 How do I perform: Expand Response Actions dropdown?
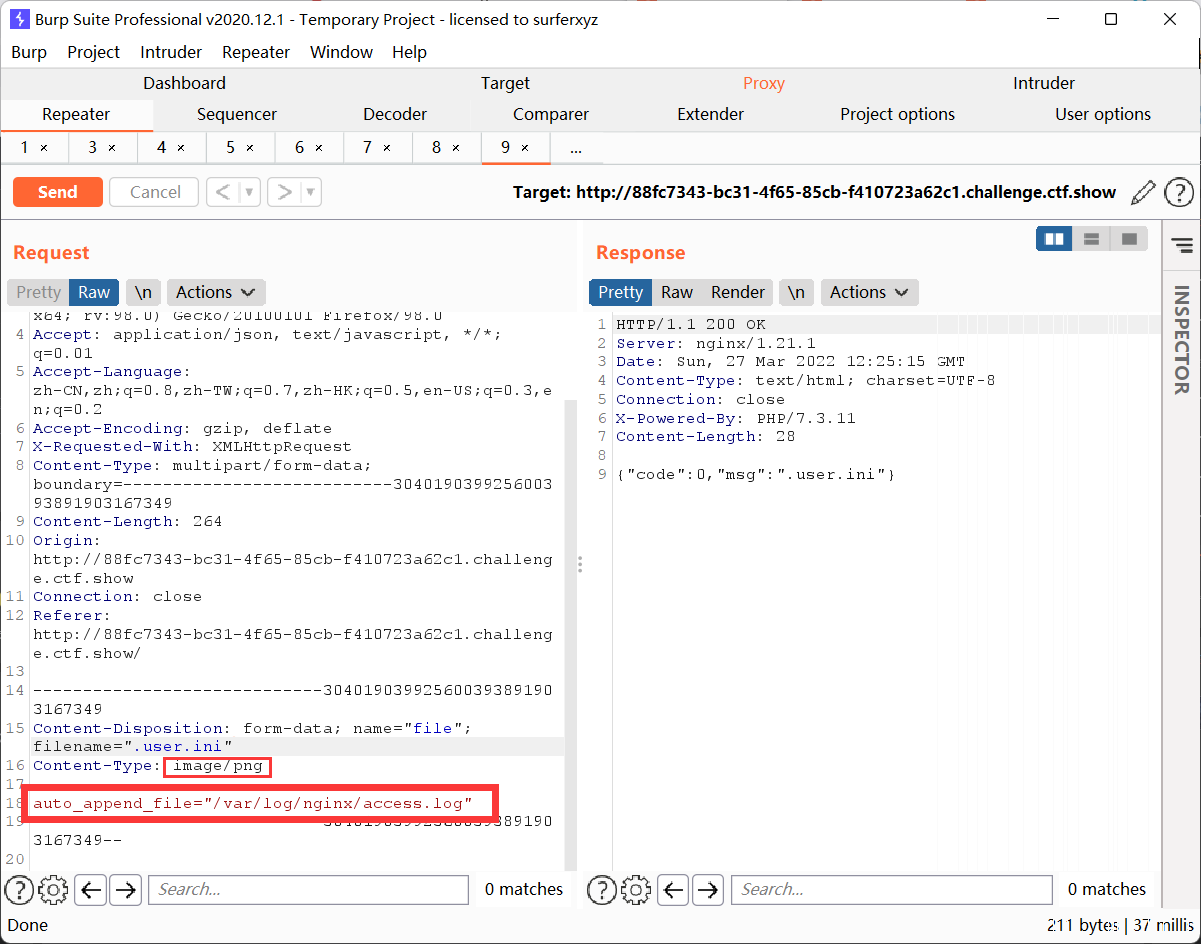(869, 292)
